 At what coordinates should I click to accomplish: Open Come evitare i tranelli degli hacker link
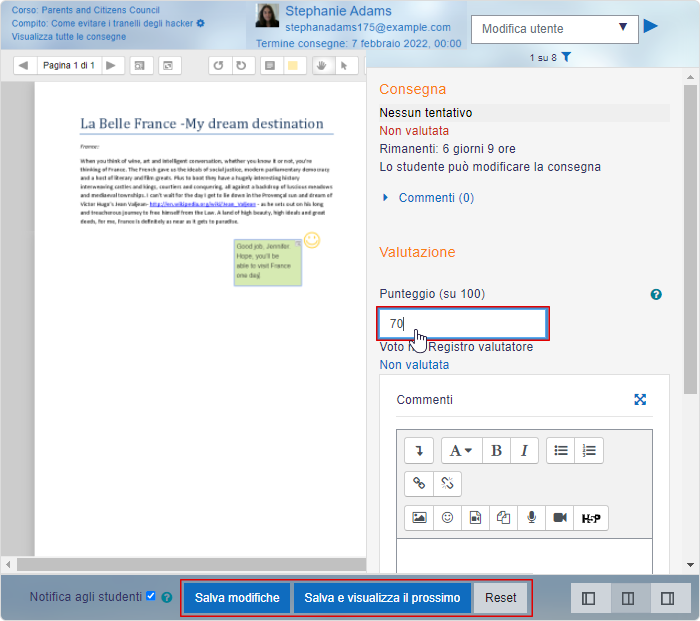(x=122, y=23)
